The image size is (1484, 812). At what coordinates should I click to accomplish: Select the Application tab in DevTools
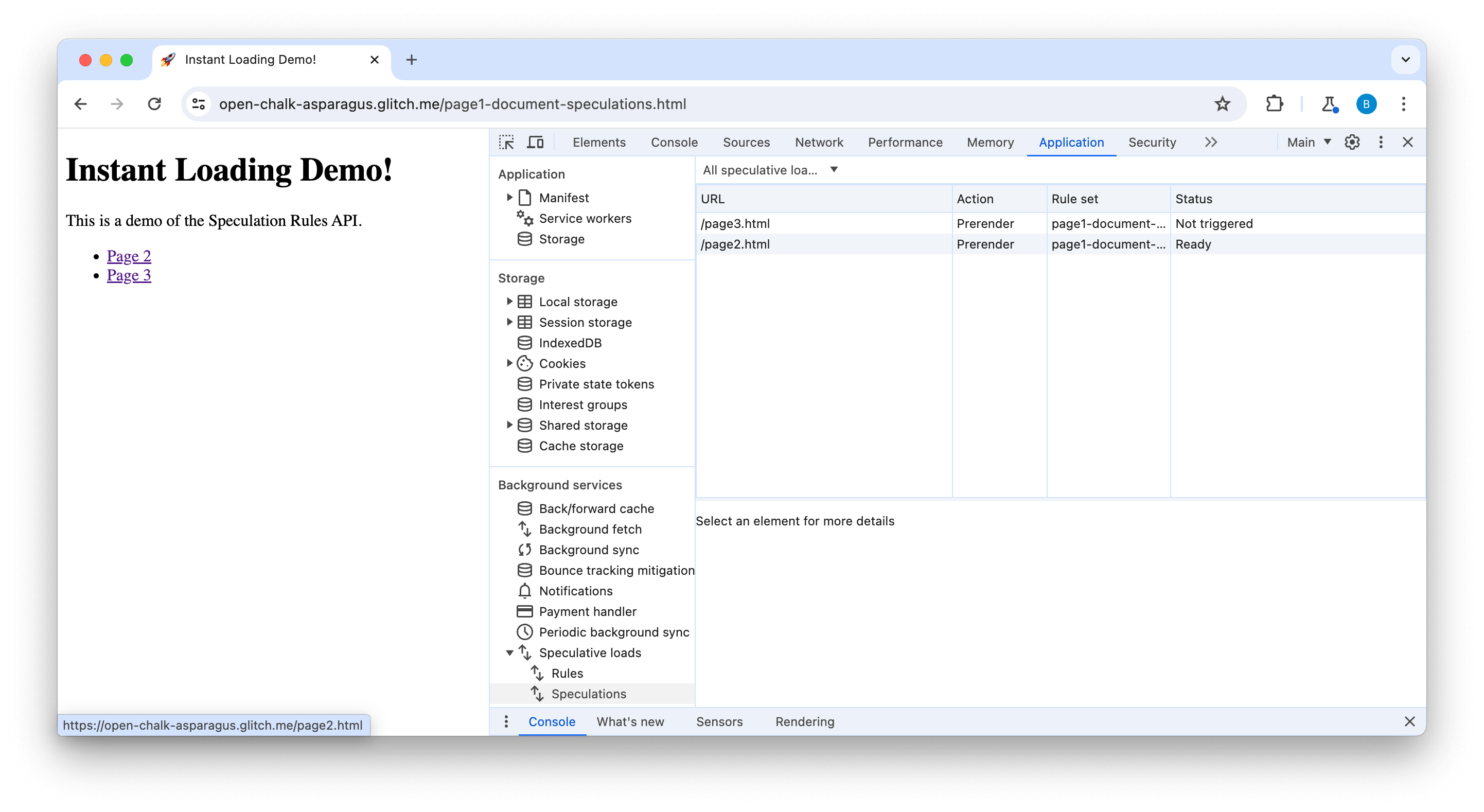(1071, 141)
